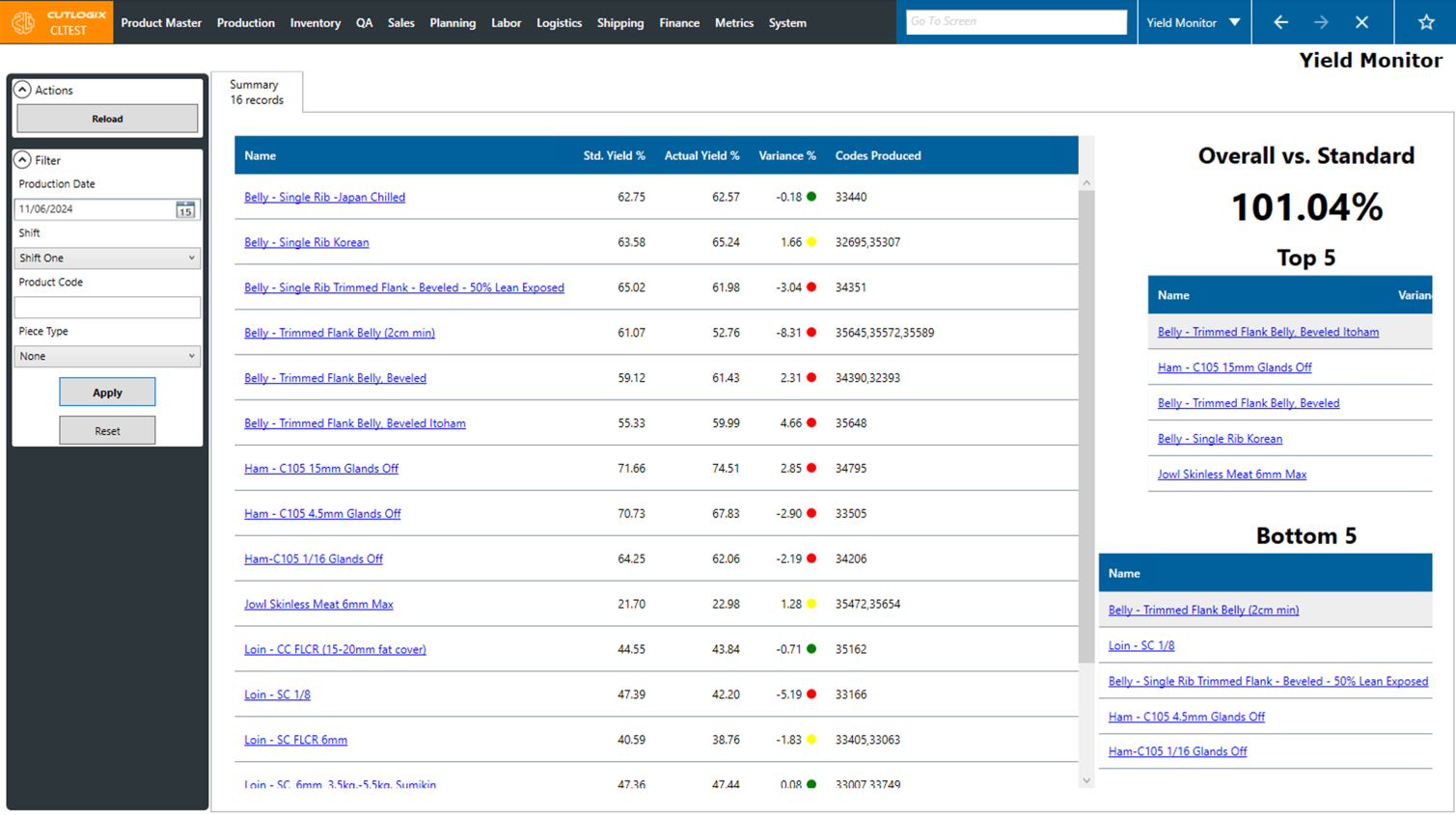Collapse the Filter panel

point(22,160)
